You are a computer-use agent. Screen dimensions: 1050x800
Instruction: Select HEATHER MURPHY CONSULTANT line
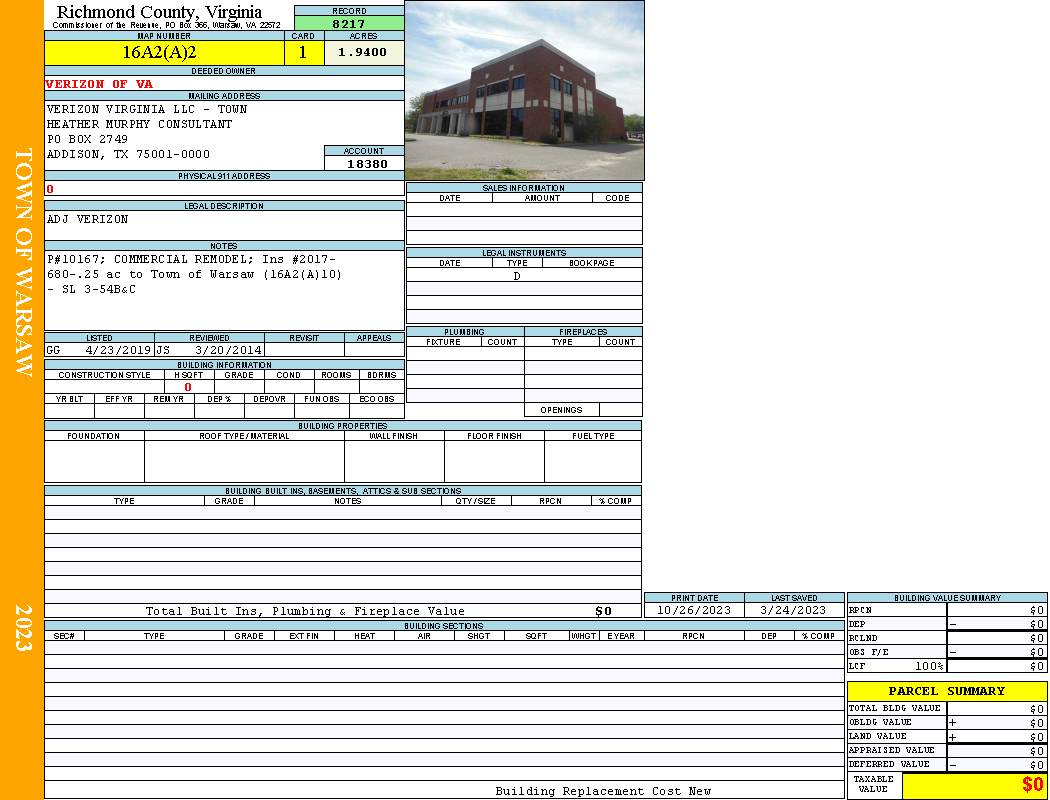139,125
